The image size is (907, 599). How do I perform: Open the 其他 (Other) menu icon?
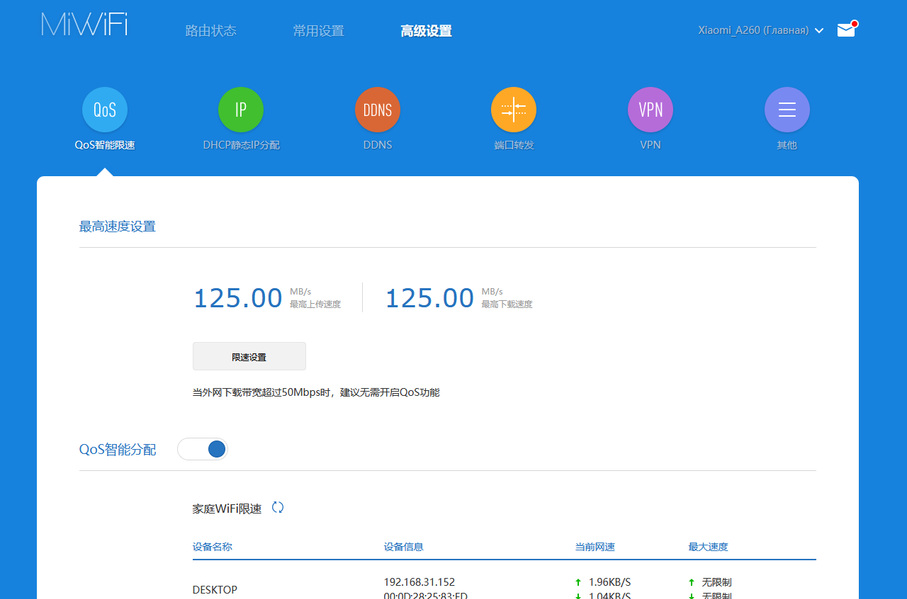pyautogui.click(x=787, y=110)
